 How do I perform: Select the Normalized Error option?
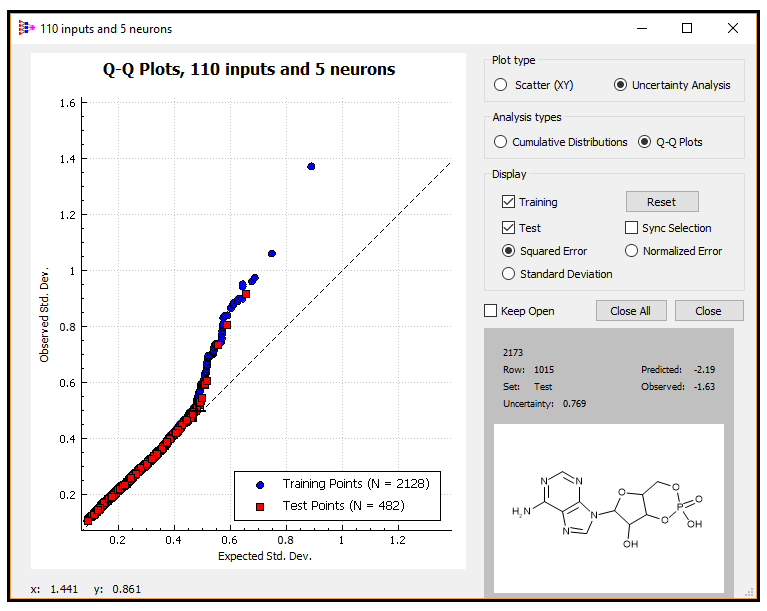pyautogui.click(x=674, y=251)
